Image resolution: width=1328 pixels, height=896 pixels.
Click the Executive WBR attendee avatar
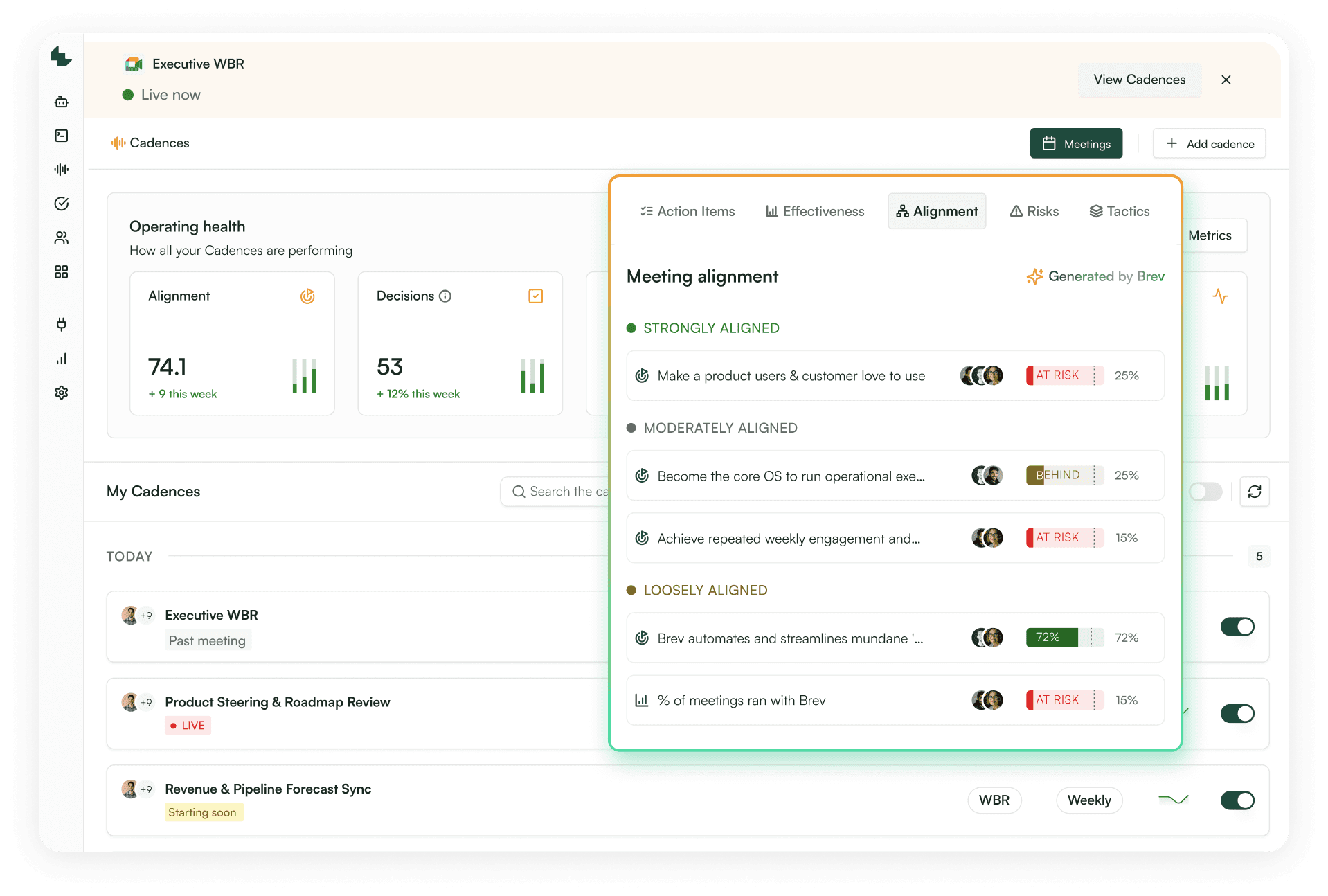(x=129, y=615)
